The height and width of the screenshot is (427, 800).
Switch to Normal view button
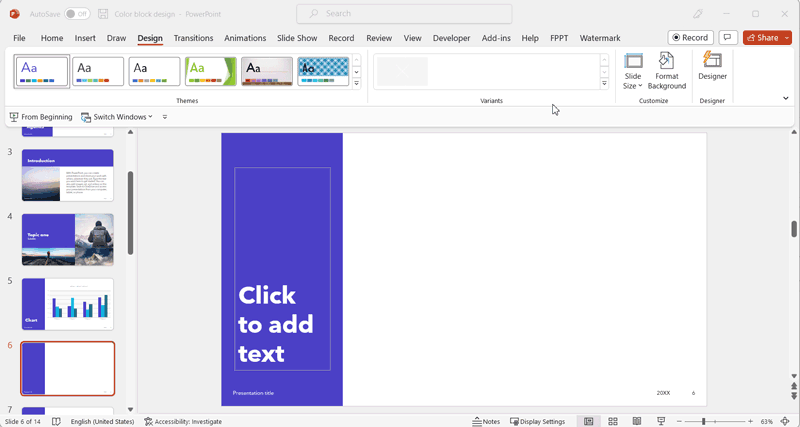(588, 421)
